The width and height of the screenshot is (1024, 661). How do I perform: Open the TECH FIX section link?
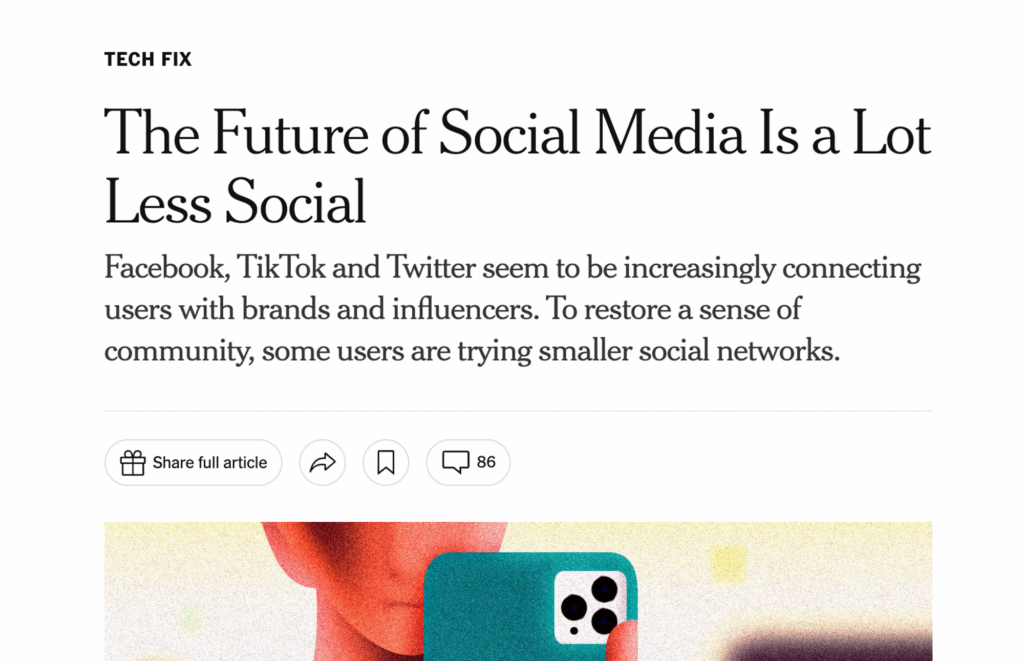(x=147, y=59)
